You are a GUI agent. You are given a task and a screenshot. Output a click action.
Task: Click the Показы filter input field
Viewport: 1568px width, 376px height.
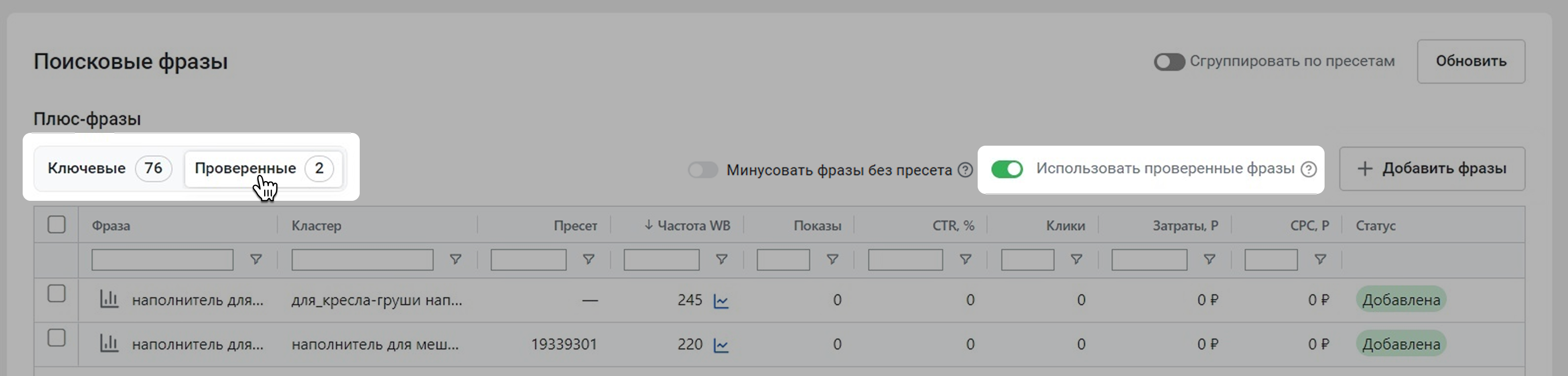[784, 260]
